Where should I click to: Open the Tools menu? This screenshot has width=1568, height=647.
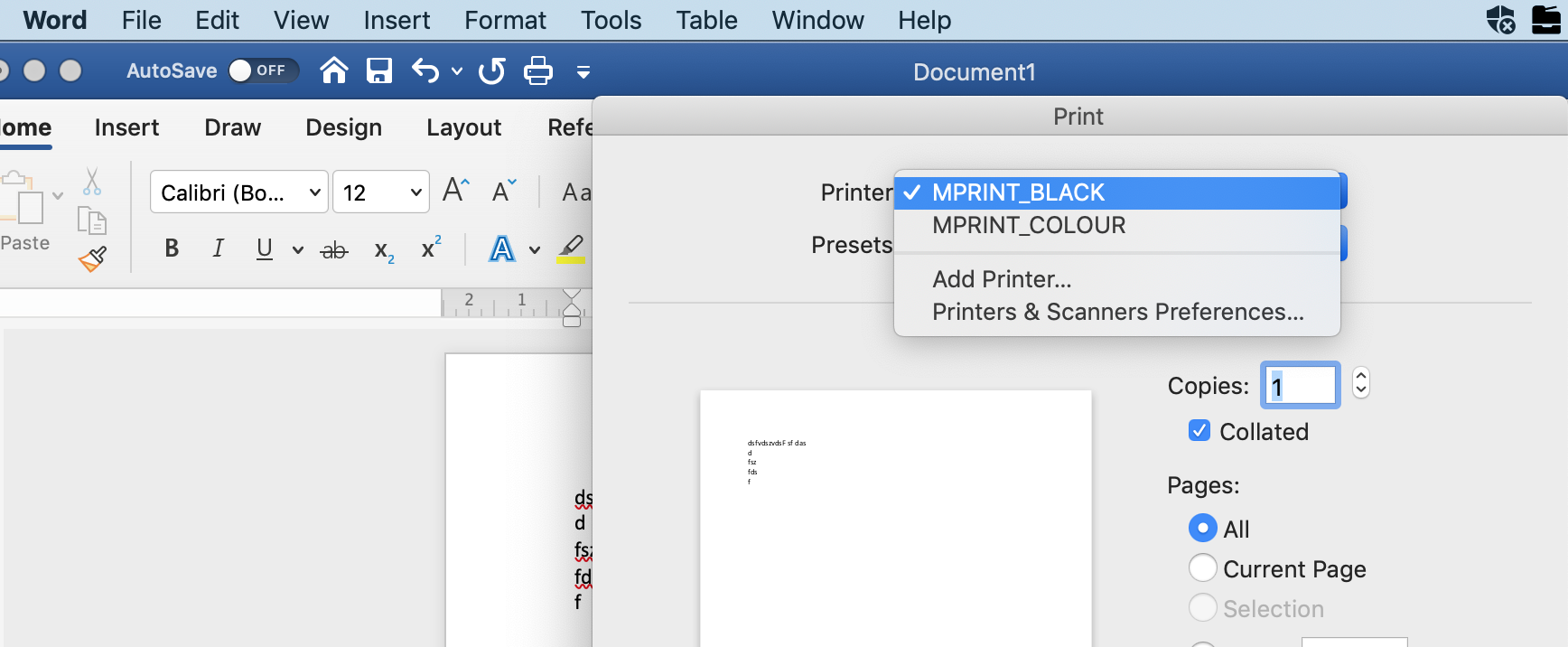(611, 20)
